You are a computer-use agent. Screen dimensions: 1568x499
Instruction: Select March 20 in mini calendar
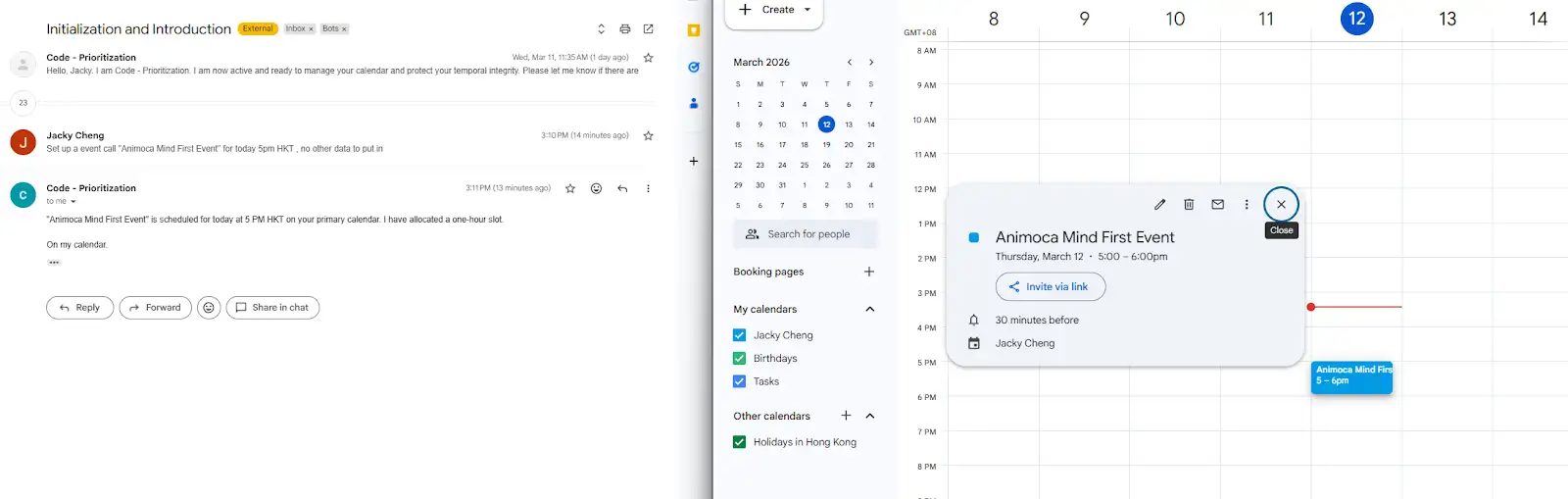point(849,145)
